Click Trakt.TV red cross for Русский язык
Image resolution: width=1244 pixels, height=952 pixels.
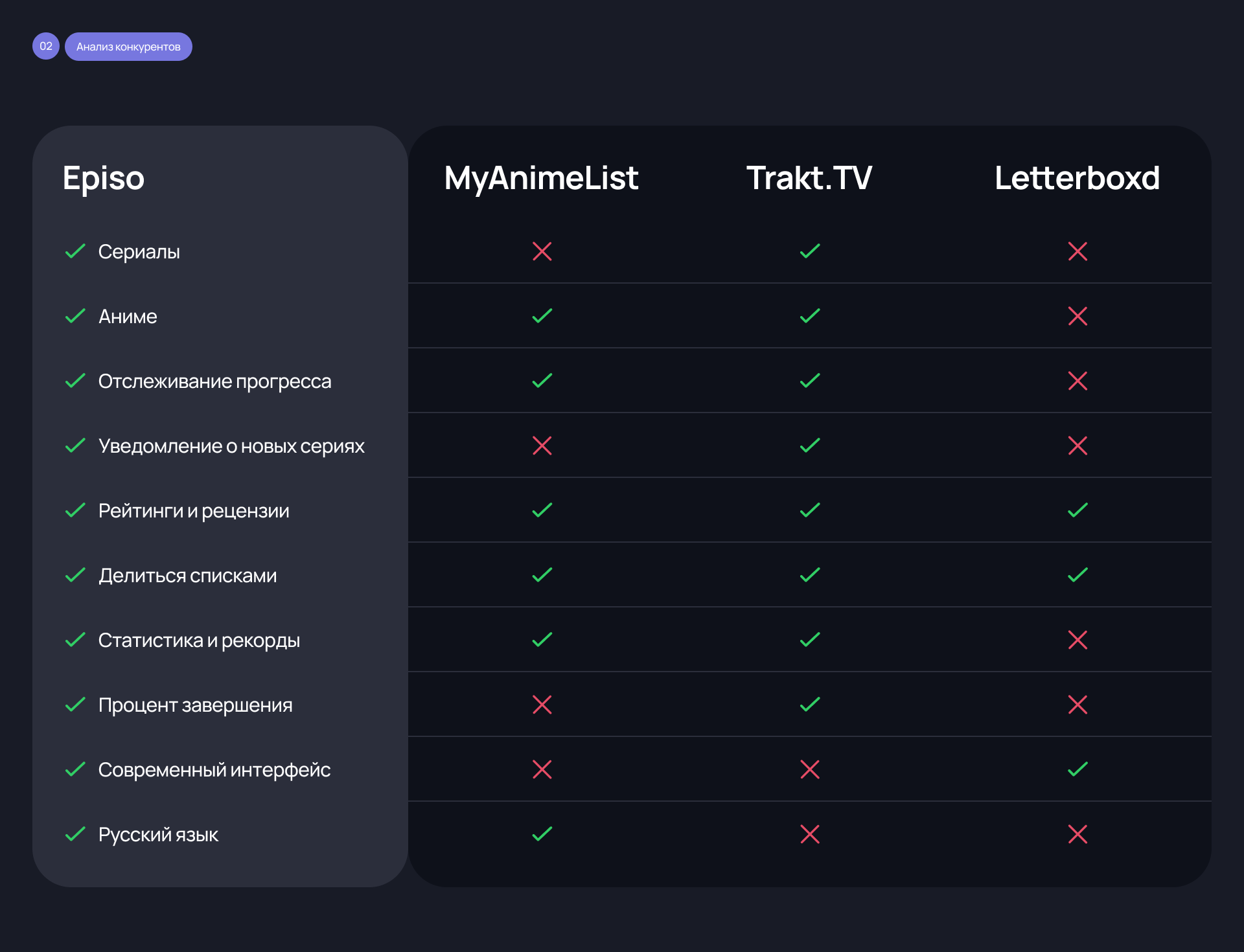click(x=810, y=834)
